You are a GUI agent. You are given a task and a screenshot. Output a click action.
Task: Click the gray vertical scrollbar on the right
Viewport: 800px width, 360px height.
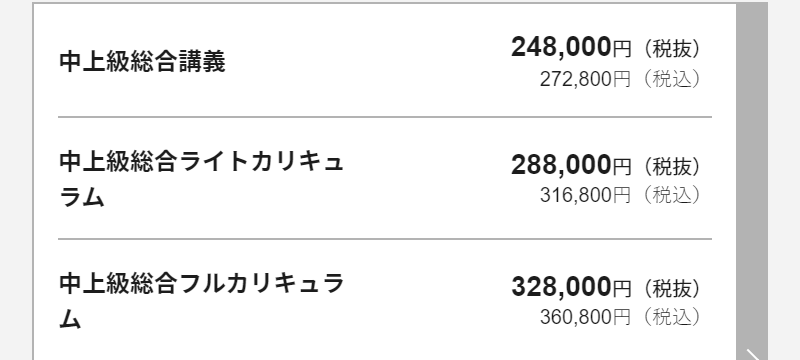pyautogui.click(x=752, y=180)
